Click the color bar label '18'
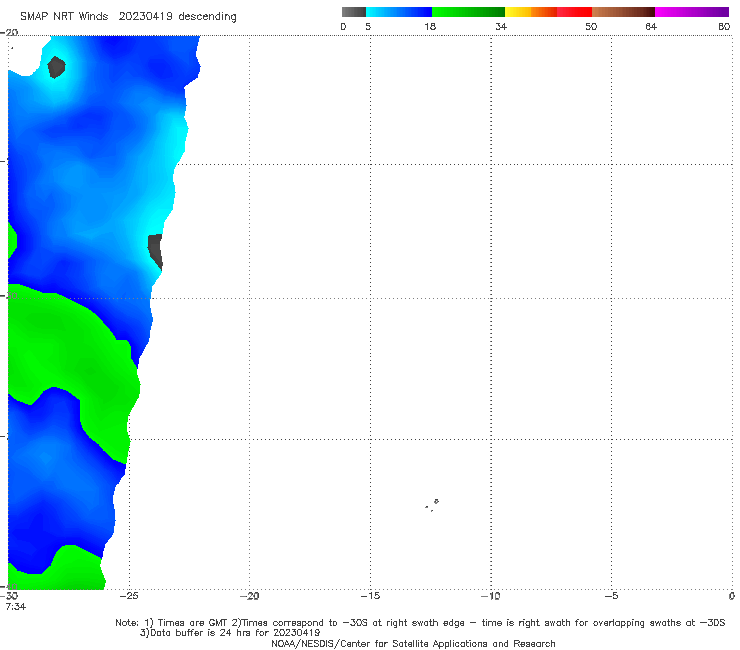The width and height of the screenshot is (740, 650). pos(430,26)
